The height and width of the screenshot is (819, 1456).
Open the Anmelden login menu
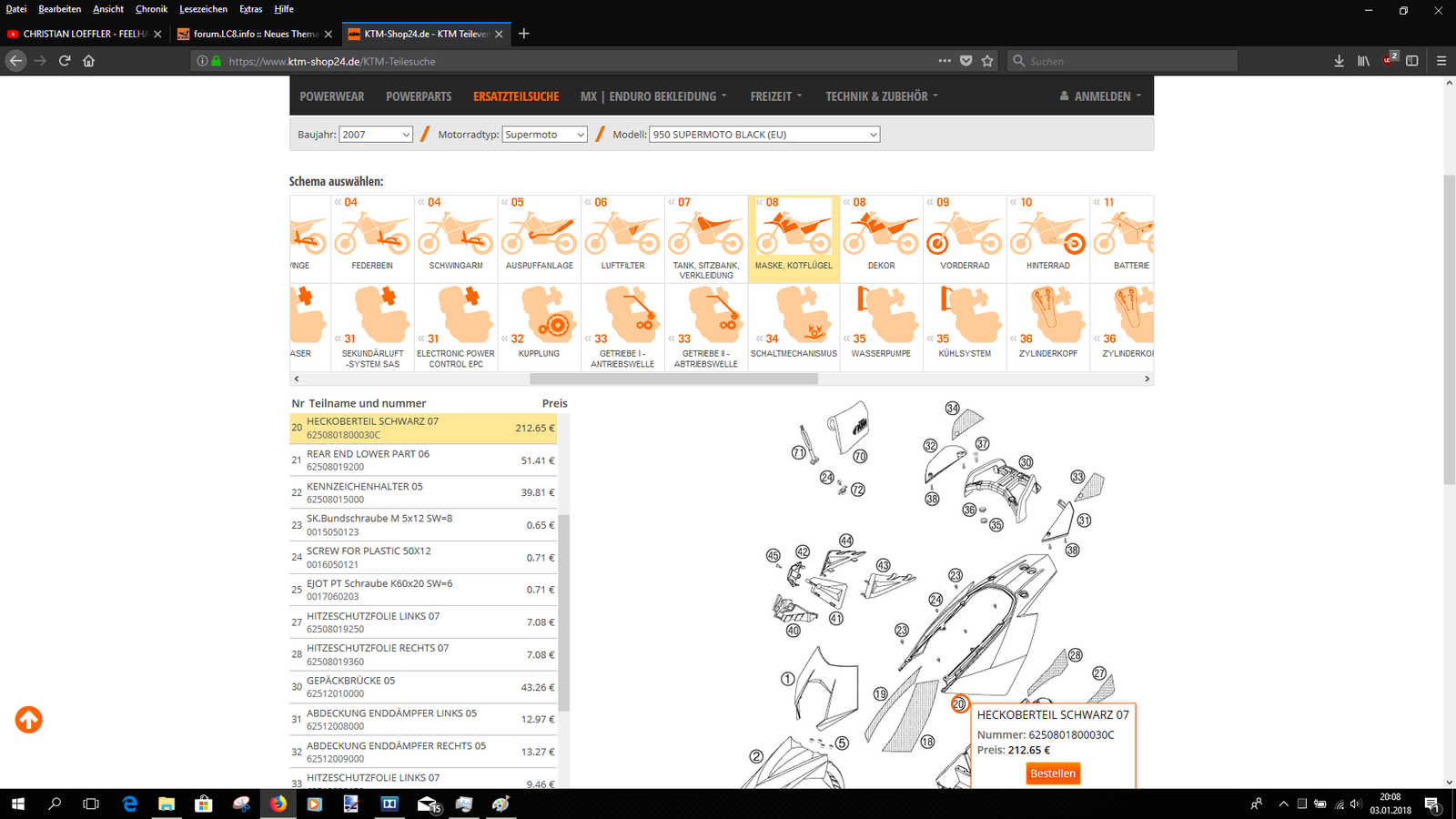[x=1101, y=96]
